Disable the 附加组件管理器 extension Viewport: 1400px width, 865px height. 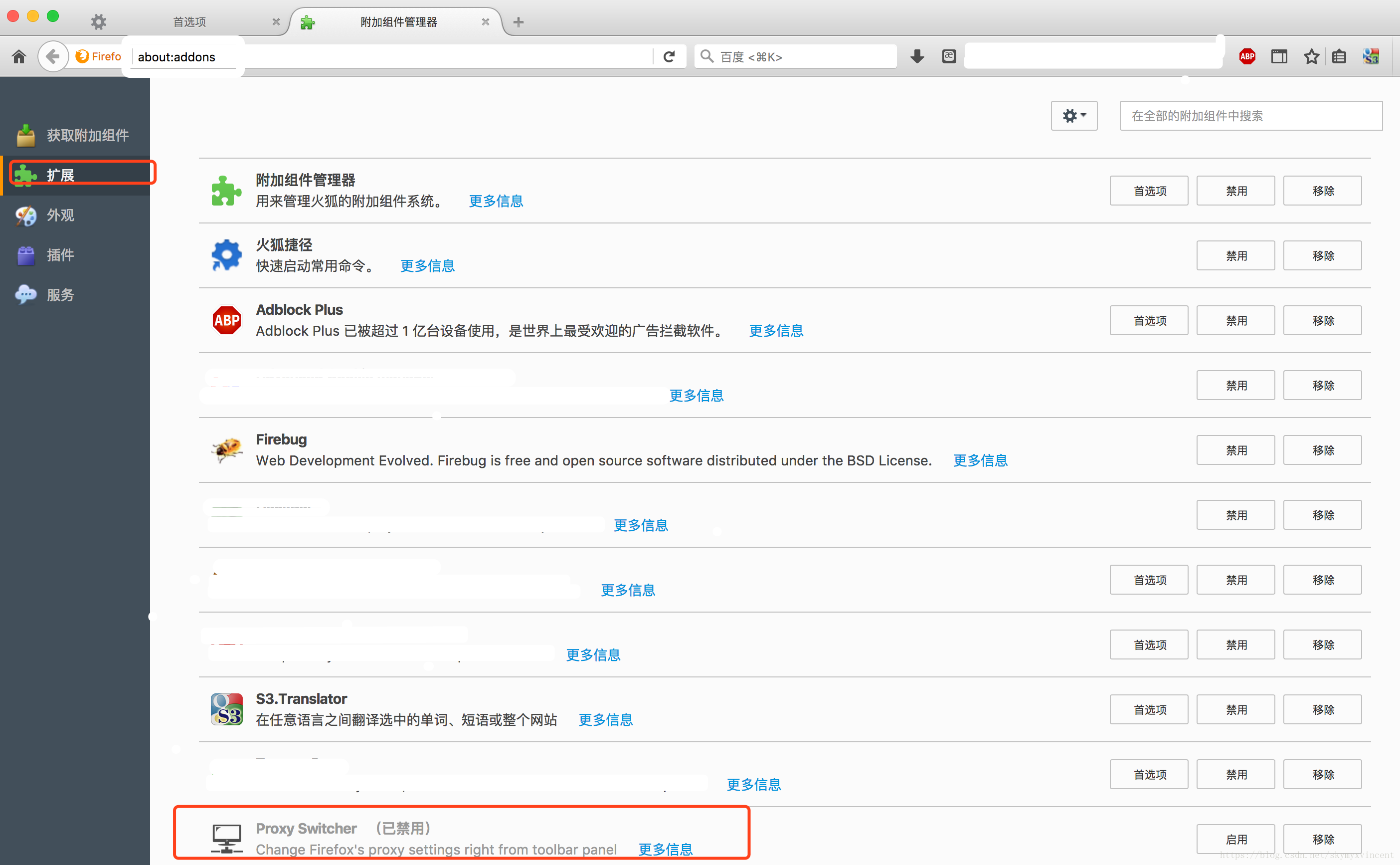[x=1236, y=190]
